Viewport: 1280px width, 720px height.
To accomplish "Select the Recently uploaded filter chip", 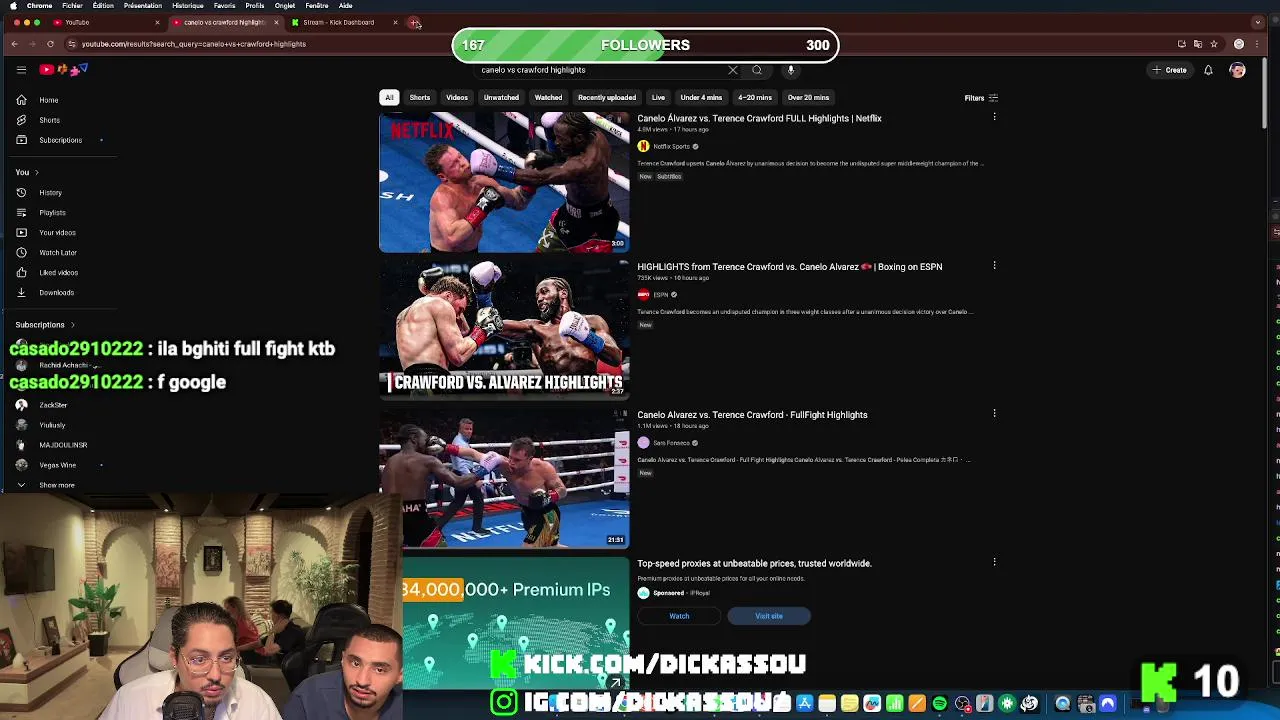I will 607,98.
